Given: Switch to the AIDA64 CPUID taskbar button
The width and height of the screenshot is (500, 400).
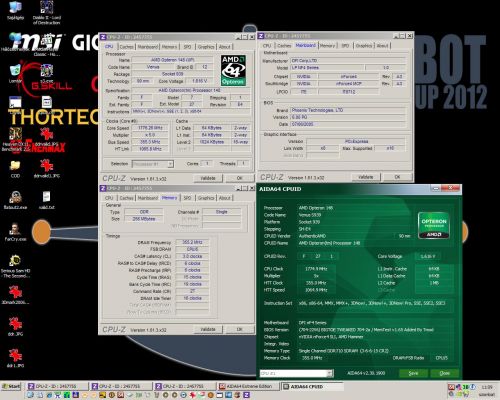Looking at the screenshot, I should tap(312, 386).
